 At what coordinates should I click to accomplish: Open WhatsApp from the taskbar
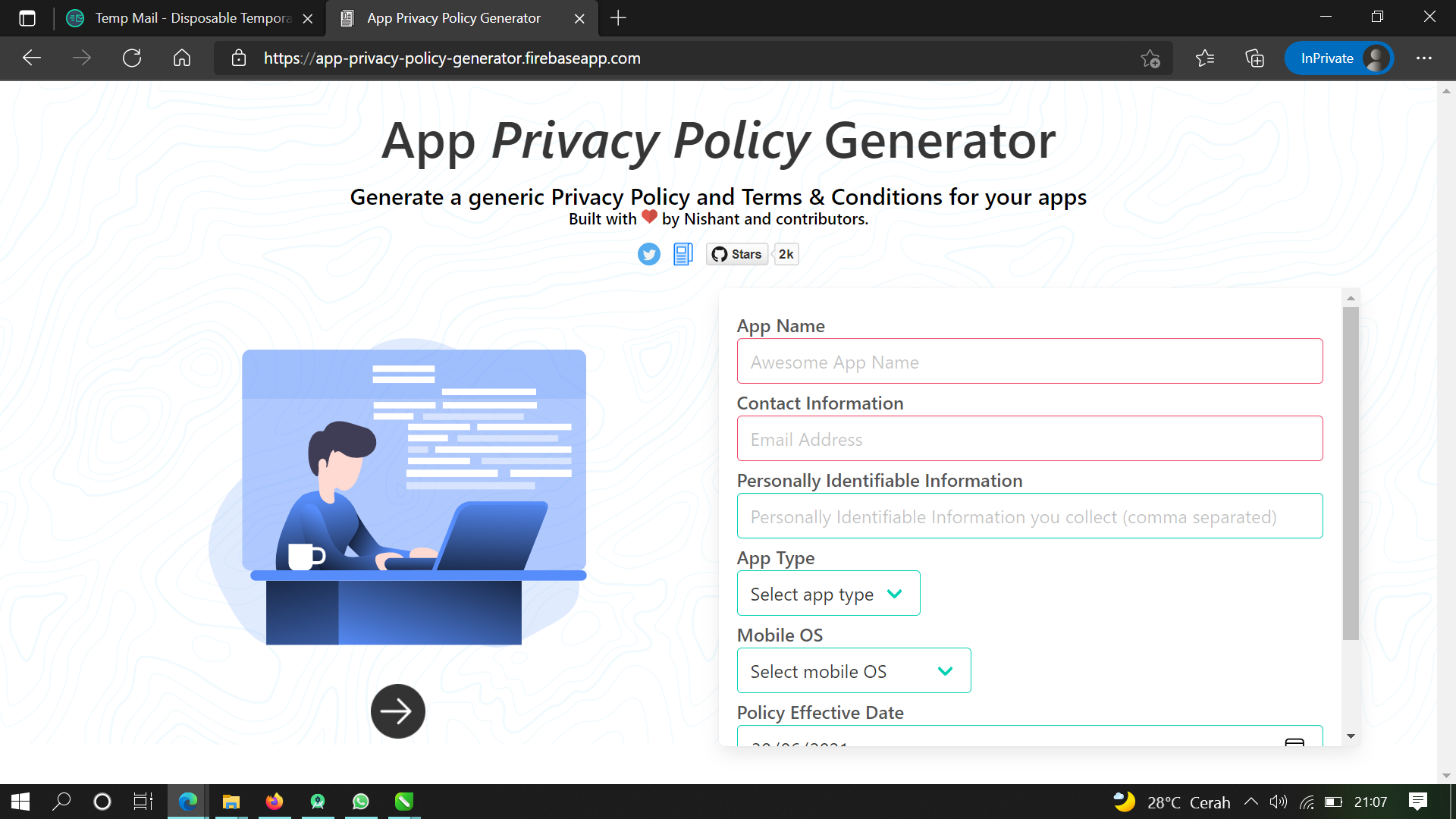[x=361, y=802]
